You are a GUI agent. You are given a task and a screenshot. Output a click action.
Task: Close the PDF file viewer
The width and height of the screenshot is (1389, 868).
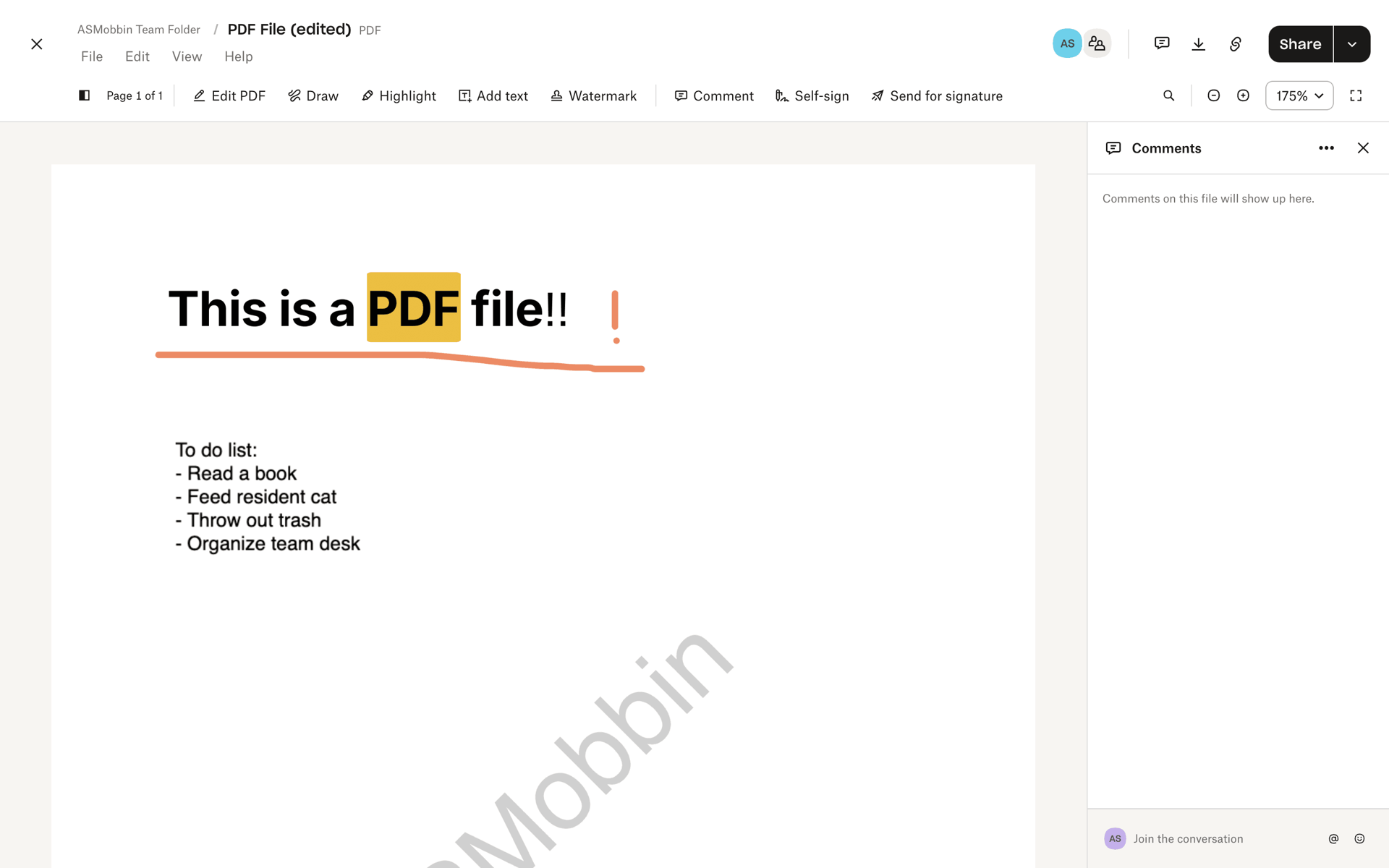[x=37, y=44]
